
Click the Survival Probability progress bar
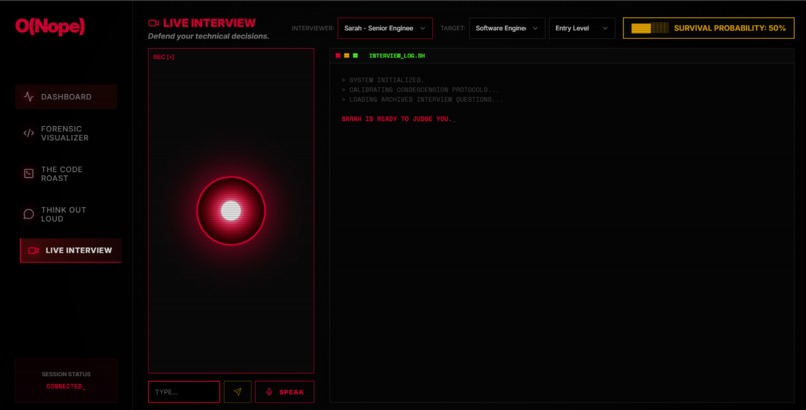click(x=650, y=28)
